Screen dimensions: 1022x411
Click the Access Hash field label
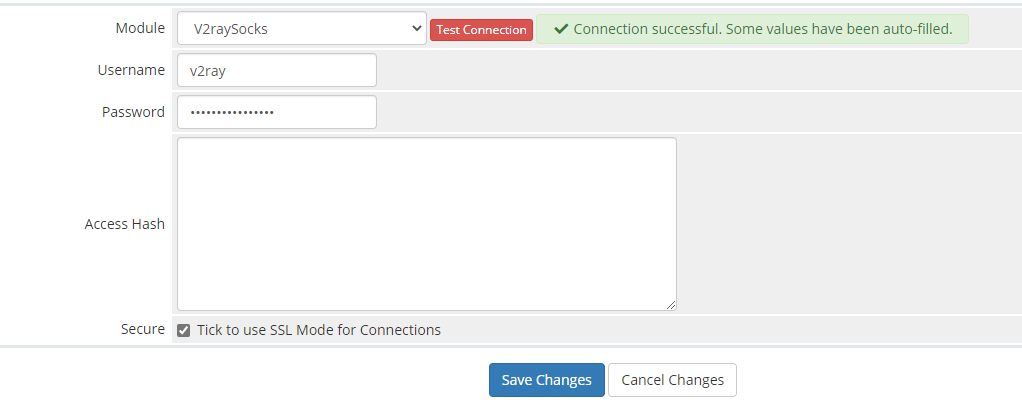(125, 224)
